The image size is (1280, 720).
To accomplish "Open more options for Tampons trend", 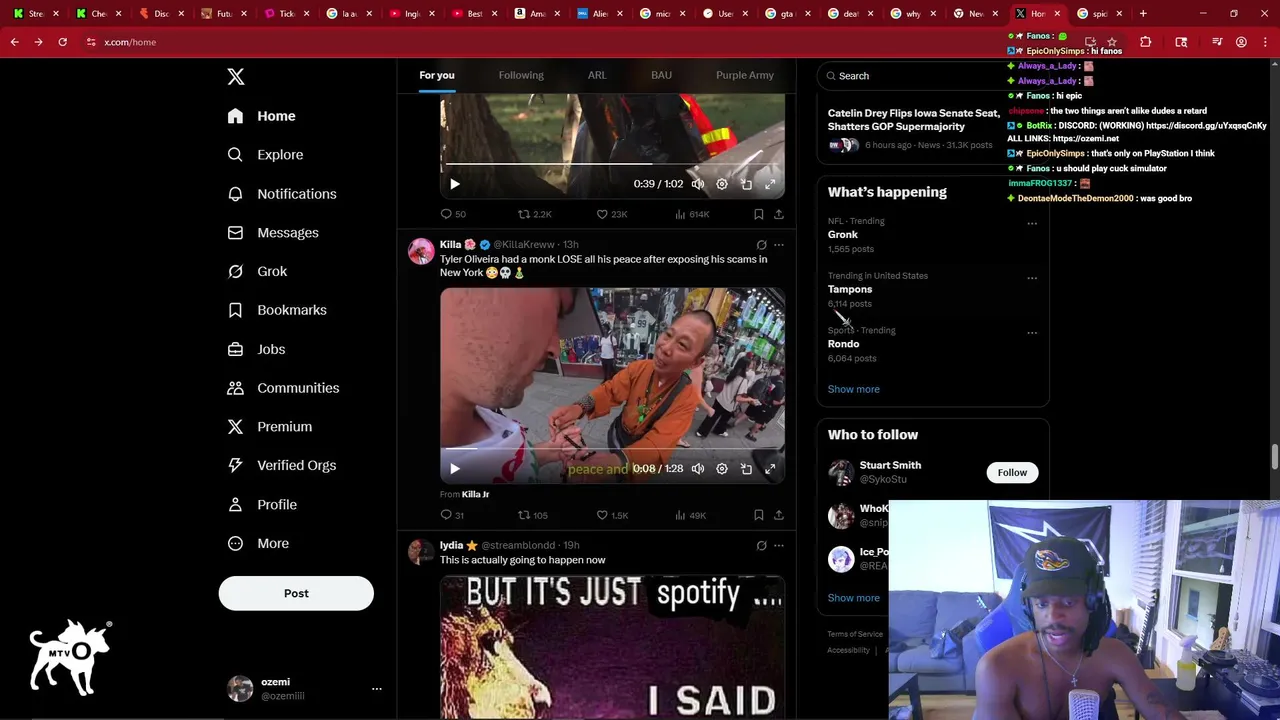I will 1032,278.
